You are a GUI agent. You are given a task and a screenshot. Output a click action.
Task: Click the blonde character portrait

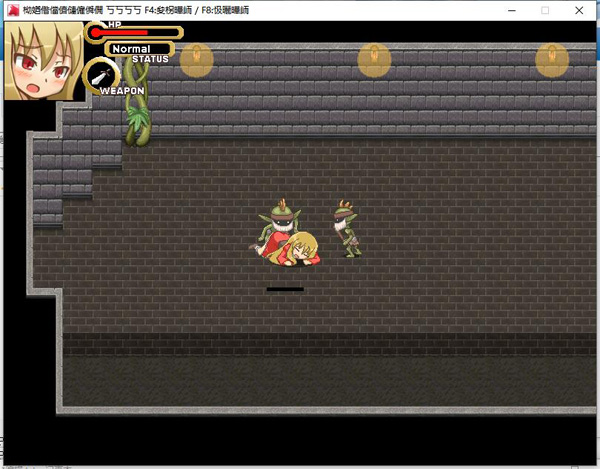[x=44, y=61]
